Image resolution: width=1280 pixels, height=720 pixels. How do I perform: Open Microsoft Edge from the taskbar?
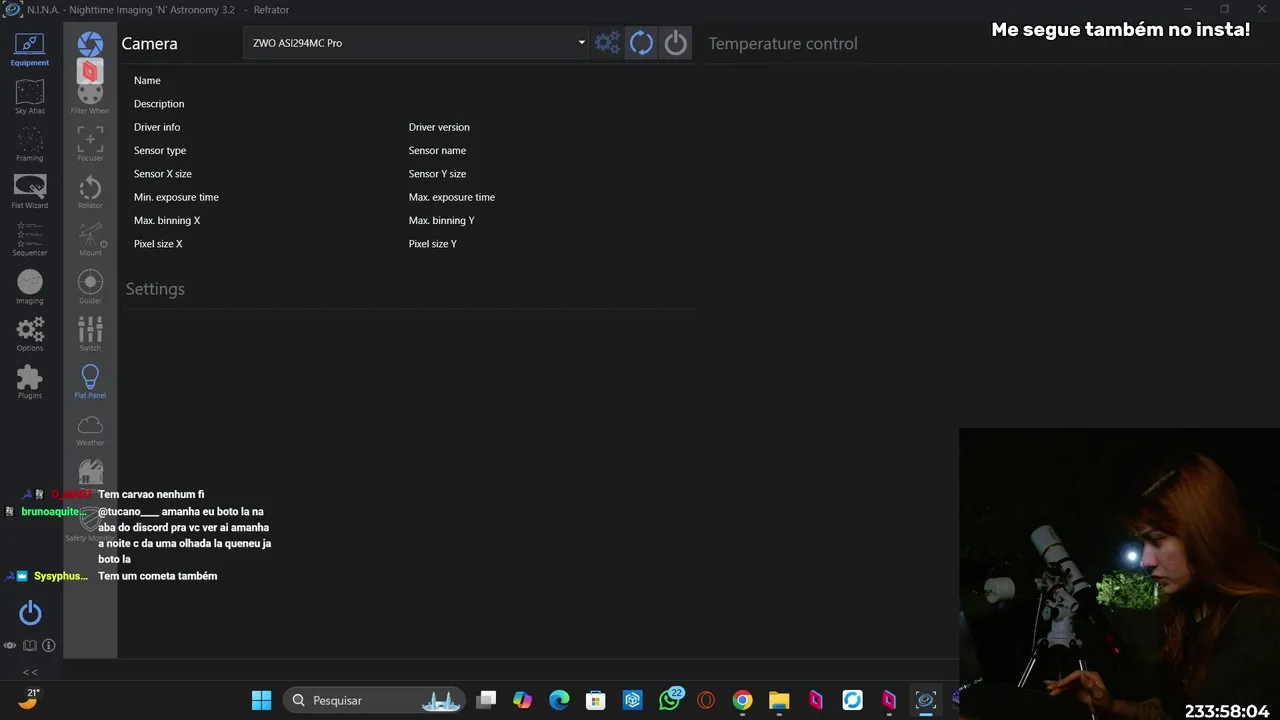coord(559,700)
